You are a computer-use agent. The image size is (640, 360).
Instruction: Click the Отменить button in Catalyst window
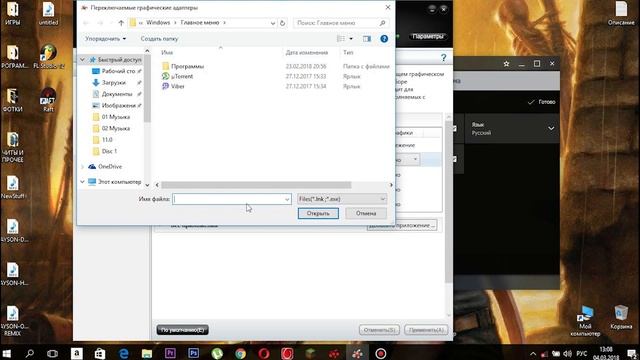[379, 330]
